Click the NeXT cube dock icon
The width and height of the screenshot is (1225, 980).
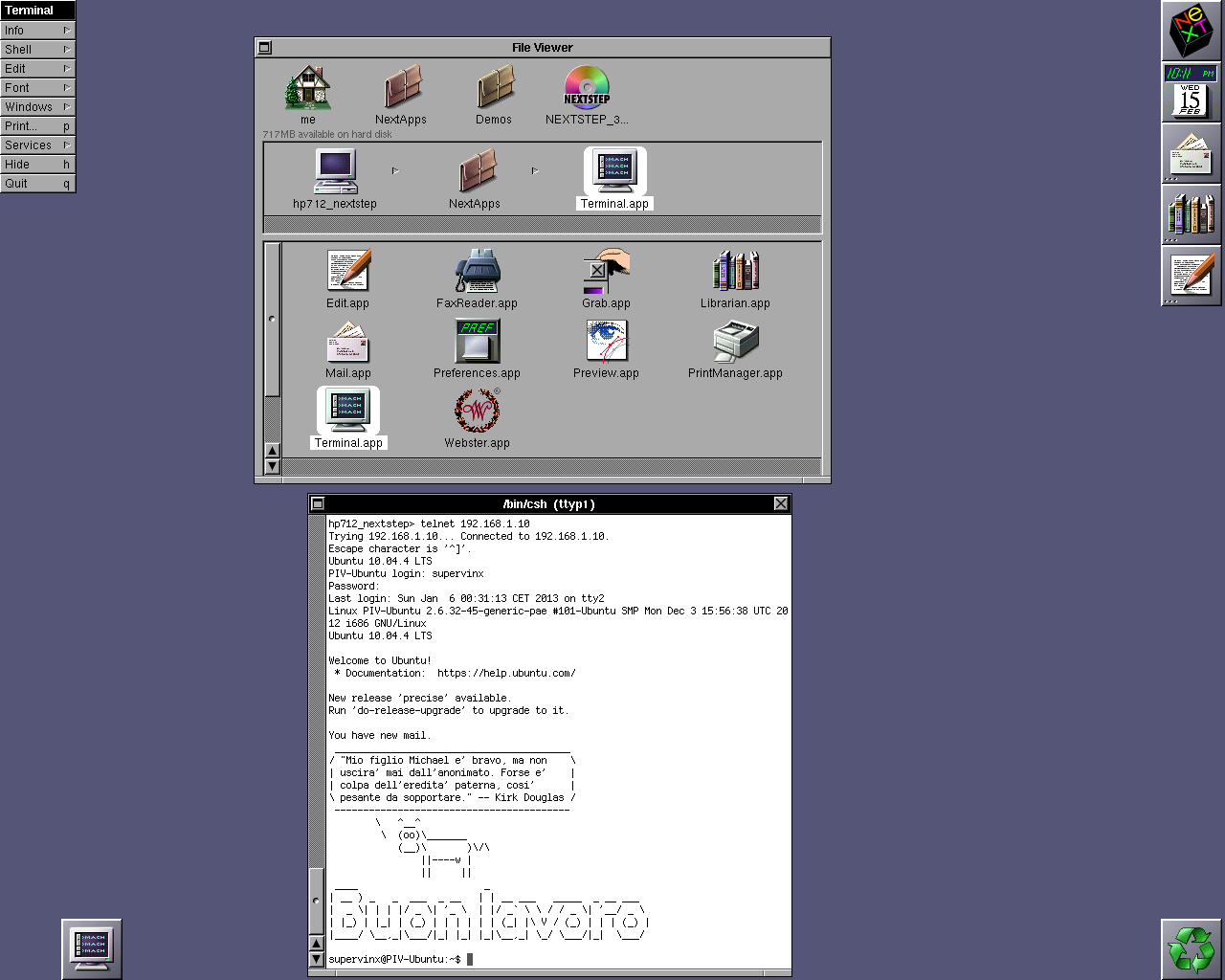coord(1191,31)
